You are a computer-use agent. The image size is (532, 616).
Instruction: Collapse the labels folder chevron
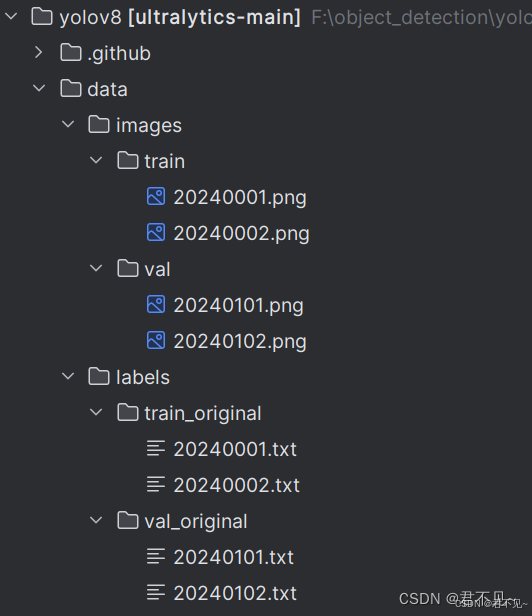coord(68,376)
